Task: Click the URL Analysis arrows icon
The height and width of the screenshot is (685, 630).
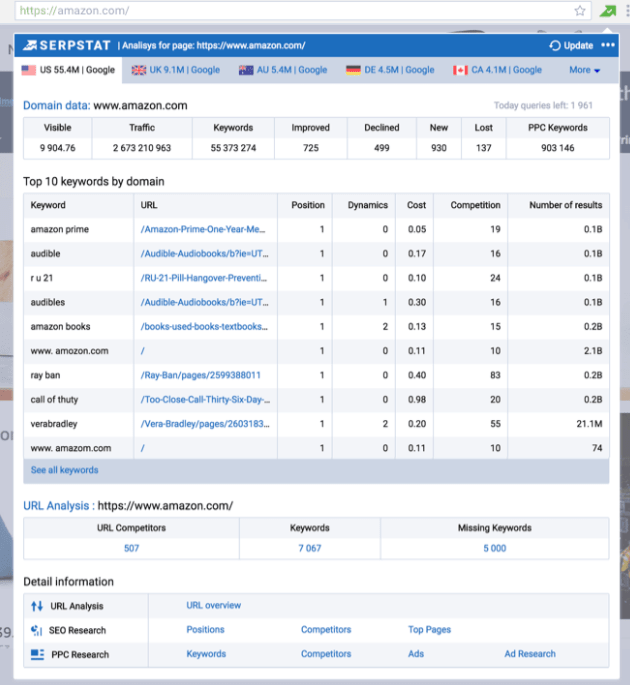Action: pyautogui.click(x=37, y=606)
